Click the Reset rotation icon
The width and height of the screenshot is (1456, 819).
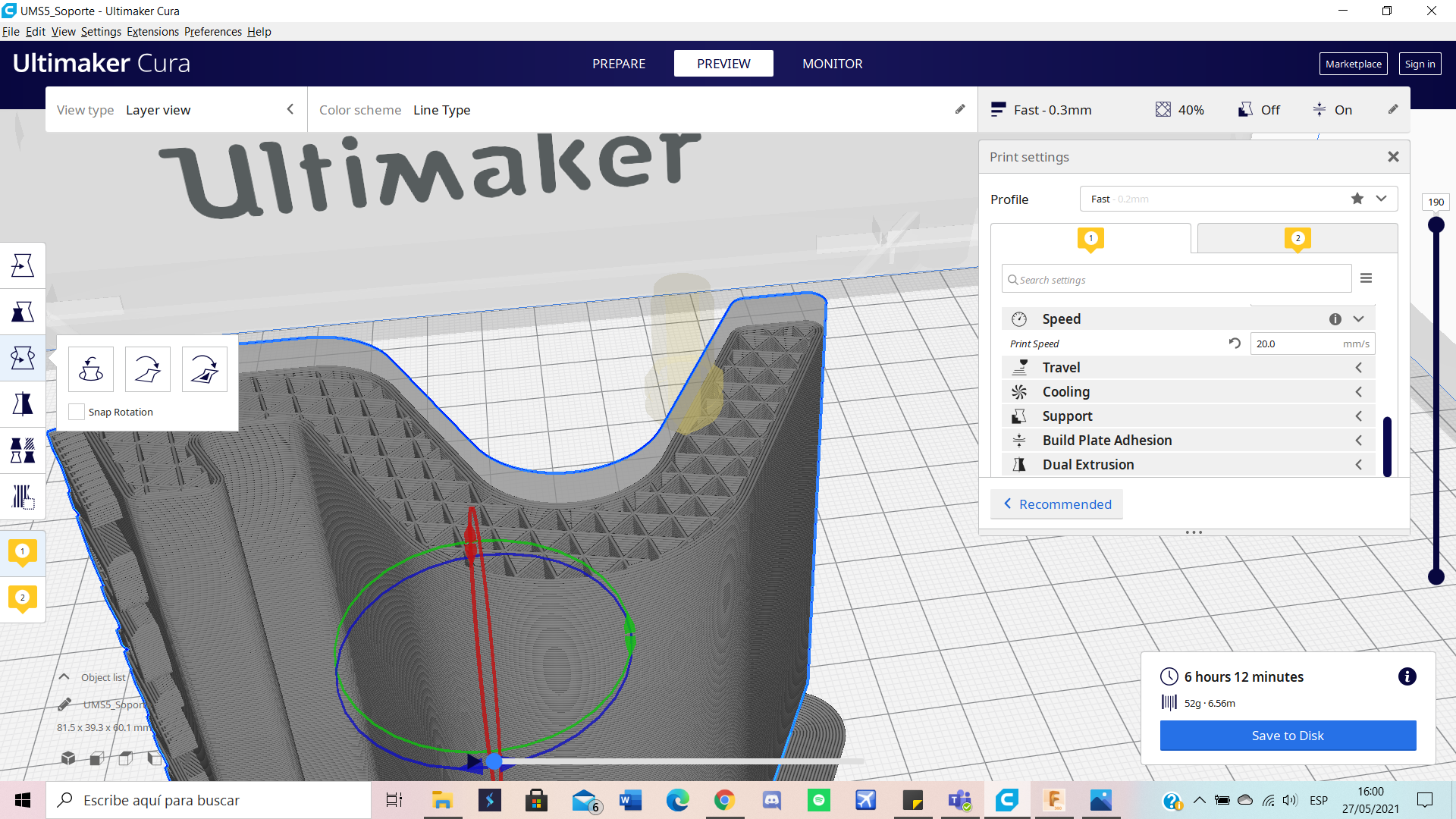(91, 369)
